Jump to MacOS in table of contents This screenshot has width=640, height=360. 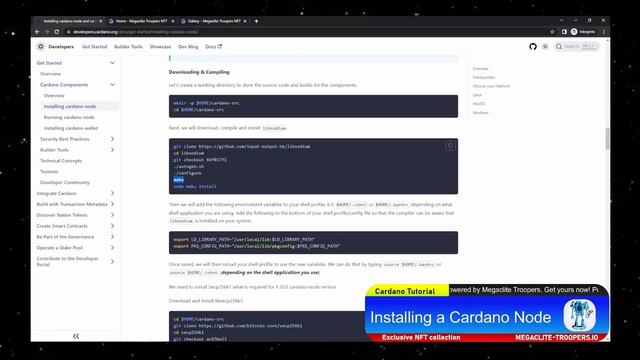coord(478,104)
